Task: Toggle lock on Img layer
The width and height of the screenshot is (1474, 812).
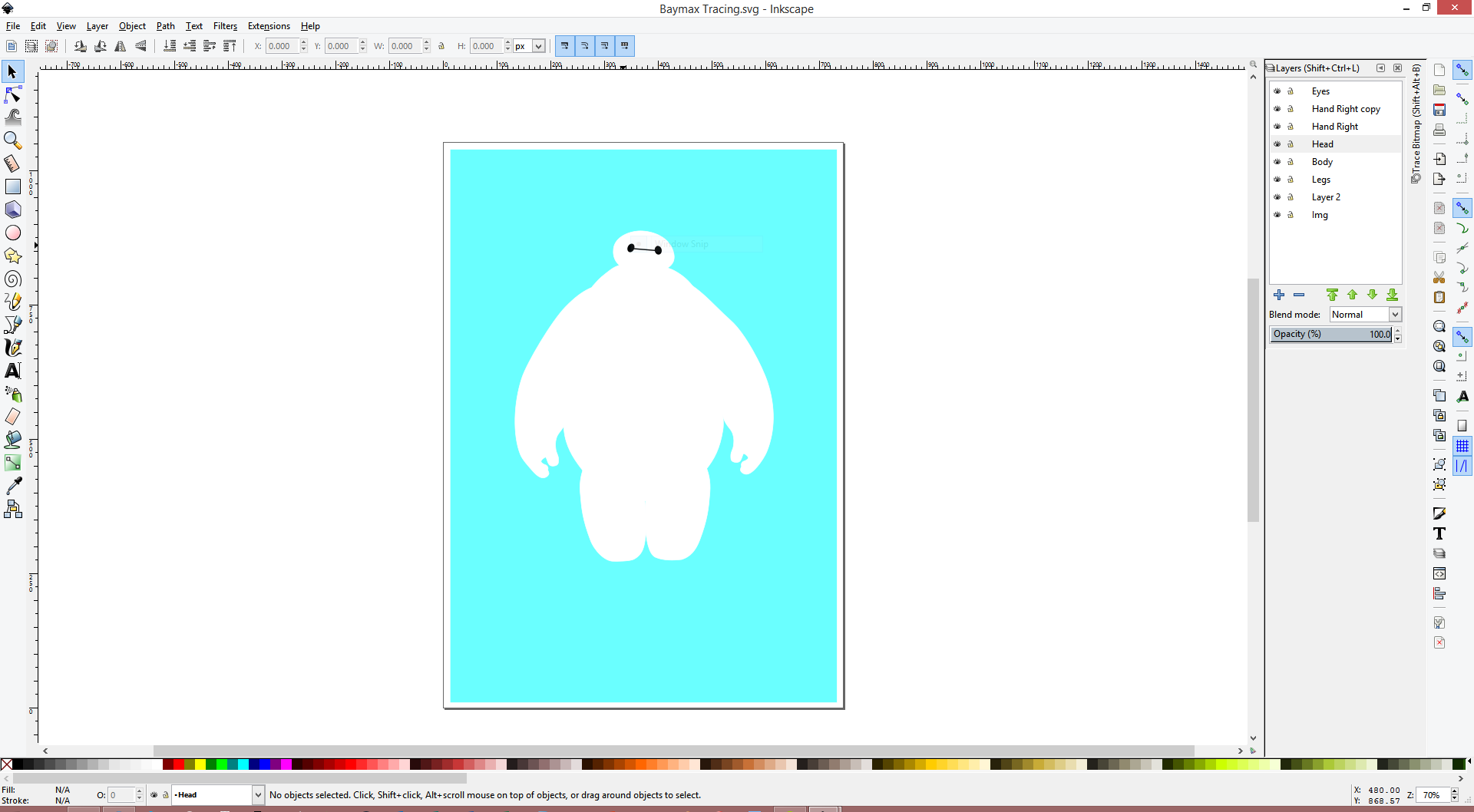Action: (1291, 215)
